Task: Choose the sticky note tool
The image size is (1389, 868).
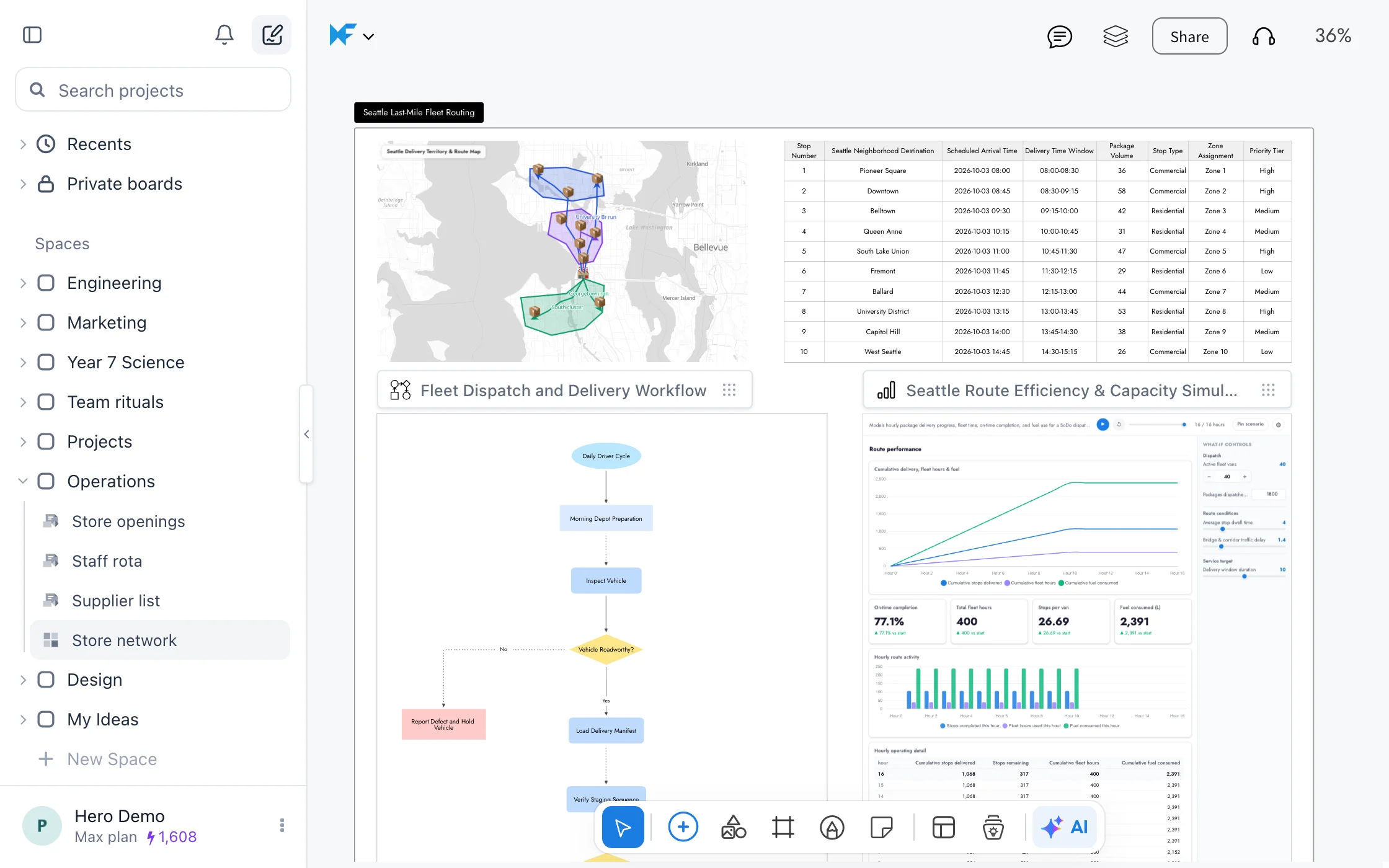Action: click(881, 827)
